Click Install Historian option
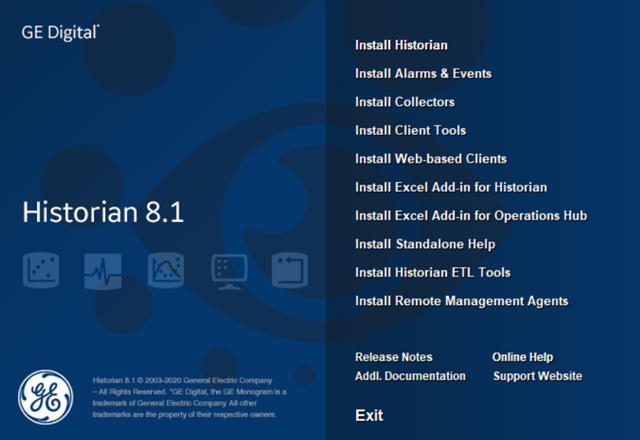This screenshot has height=440, width=640. pos(401,45)
